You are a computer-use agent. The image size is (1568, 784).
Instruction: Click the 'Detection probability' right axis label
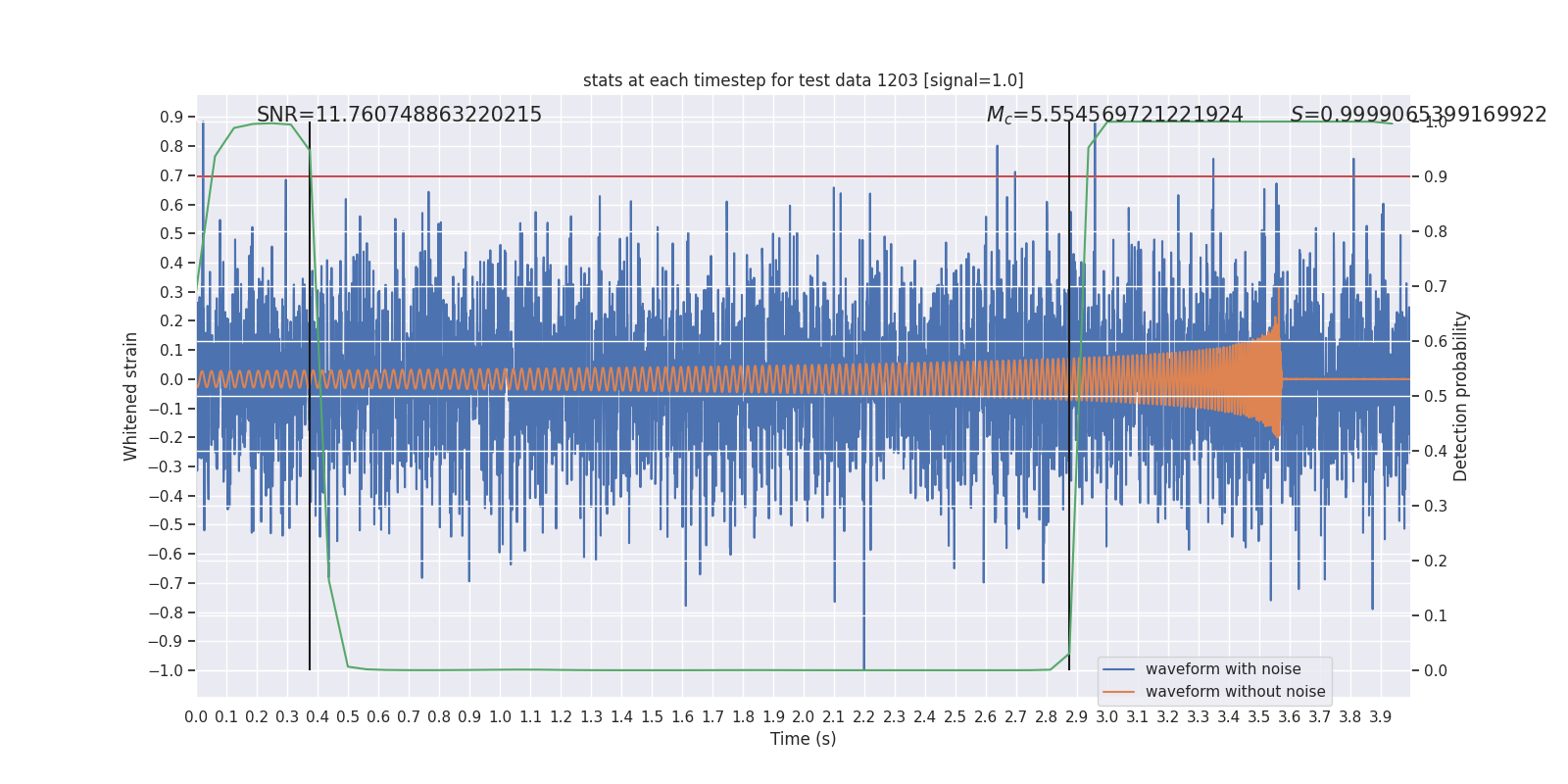click(1461, 396)
